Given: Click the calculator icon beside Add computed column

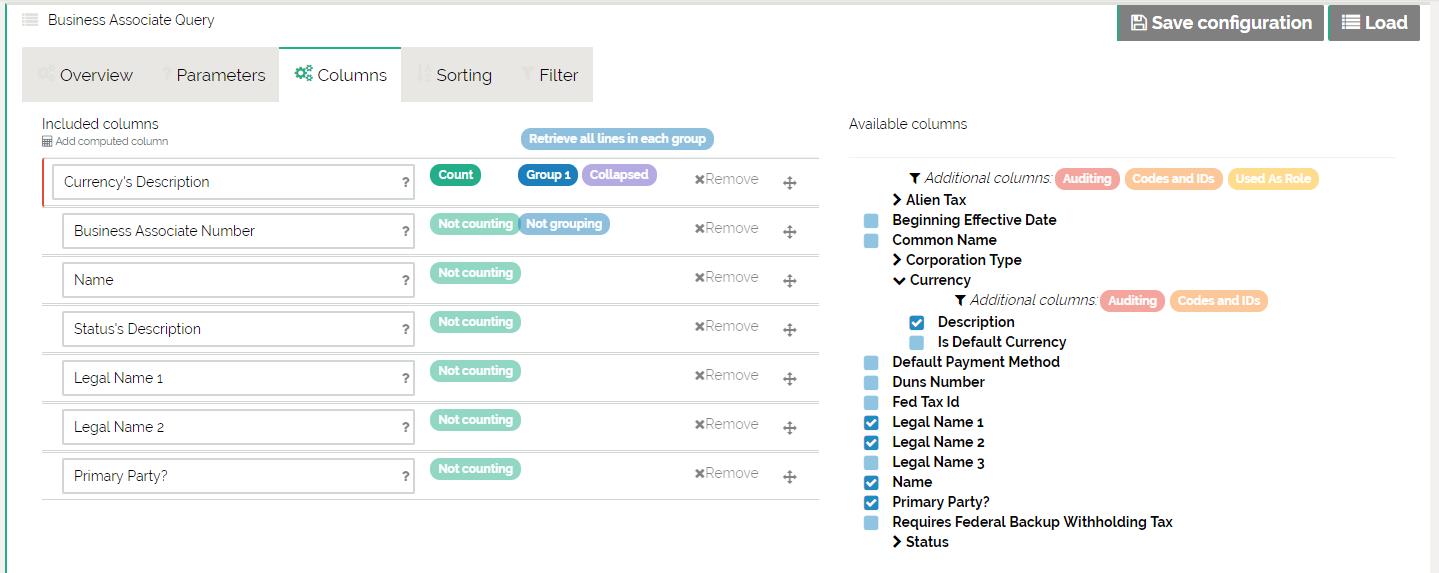Looking at the screenshot, I should [47, 142].
